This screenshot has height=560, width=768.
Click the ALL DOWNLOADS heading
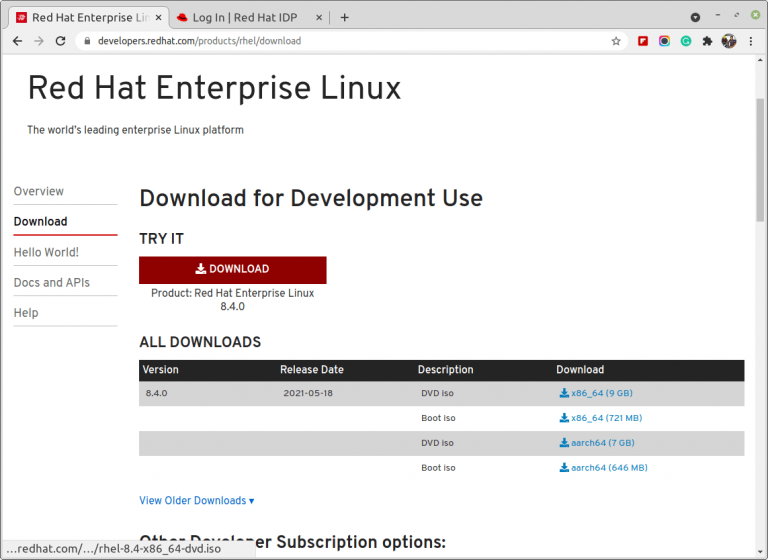tap(200, 342)
